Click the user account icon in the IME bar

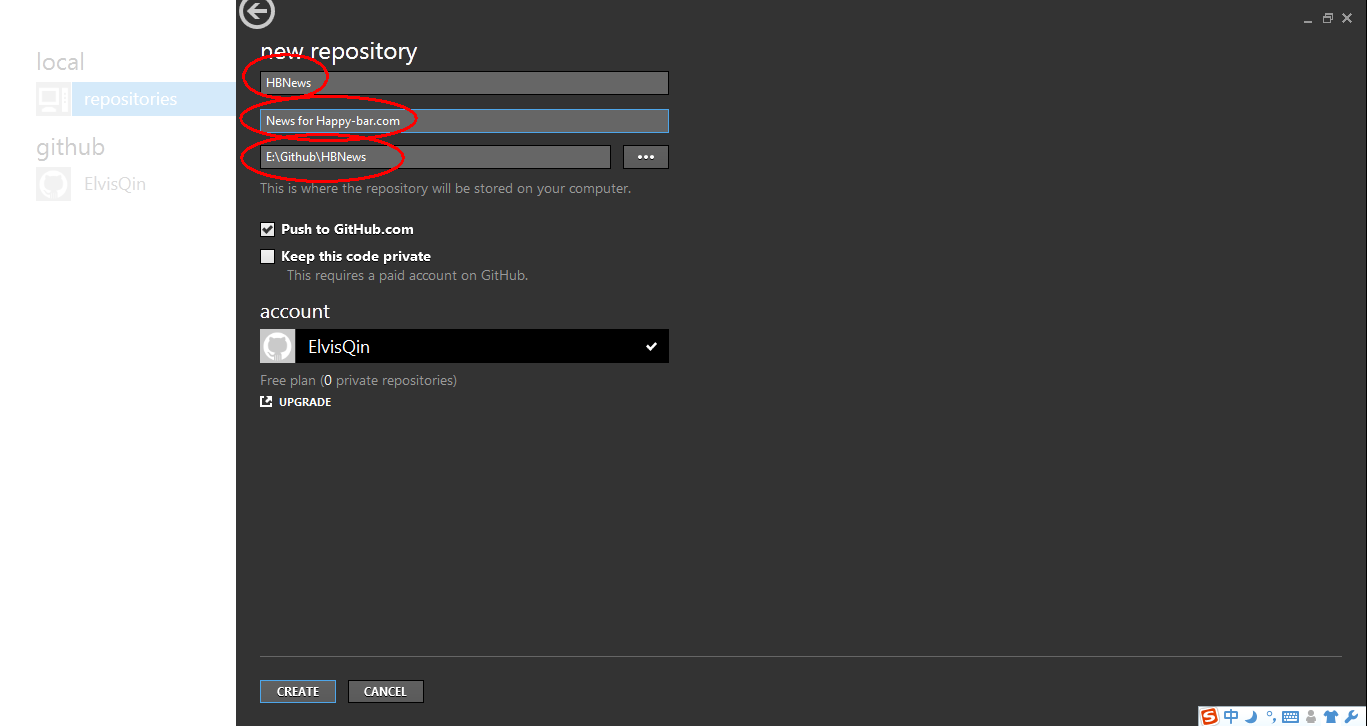pyautogui.click(x=1311, y=717)
